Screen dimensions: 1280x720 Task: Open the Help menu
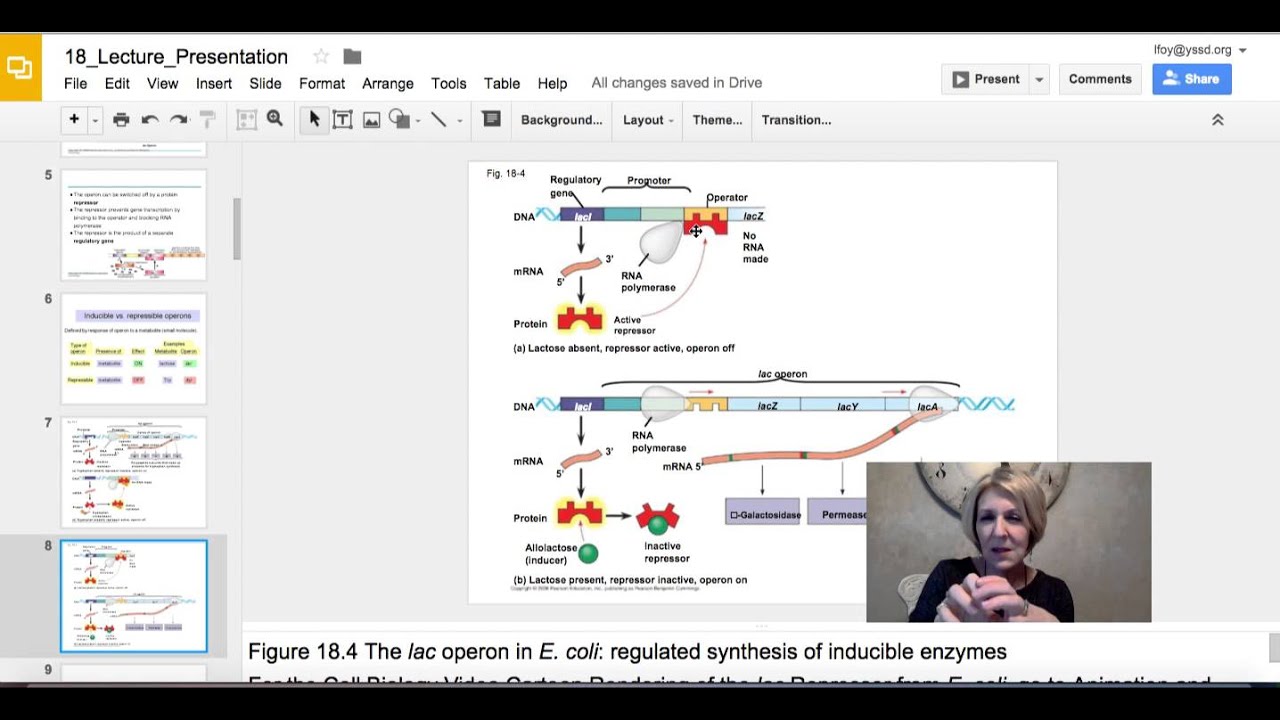(x=552, y=84)
